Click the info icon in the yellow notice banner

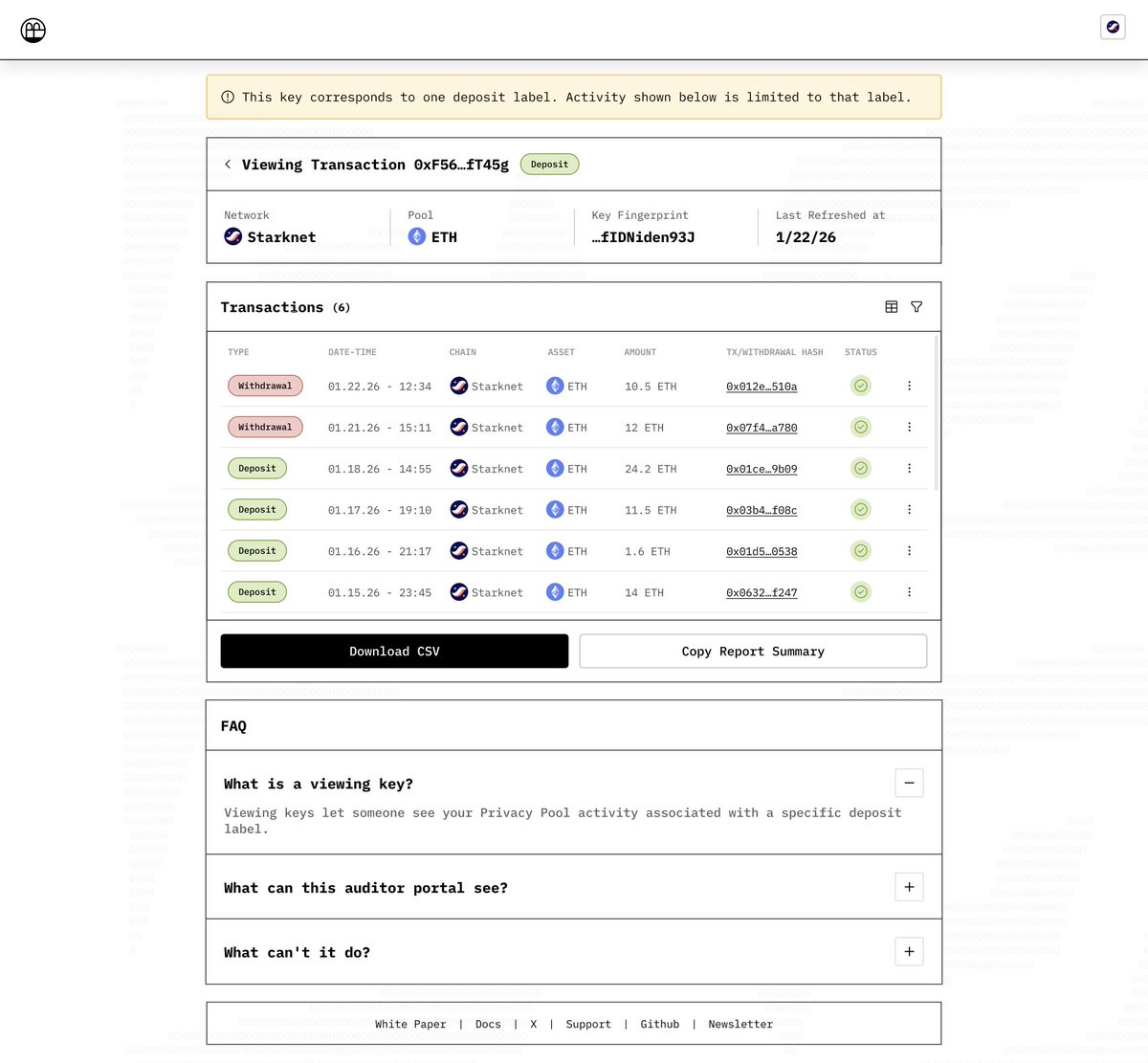(227, 96)
